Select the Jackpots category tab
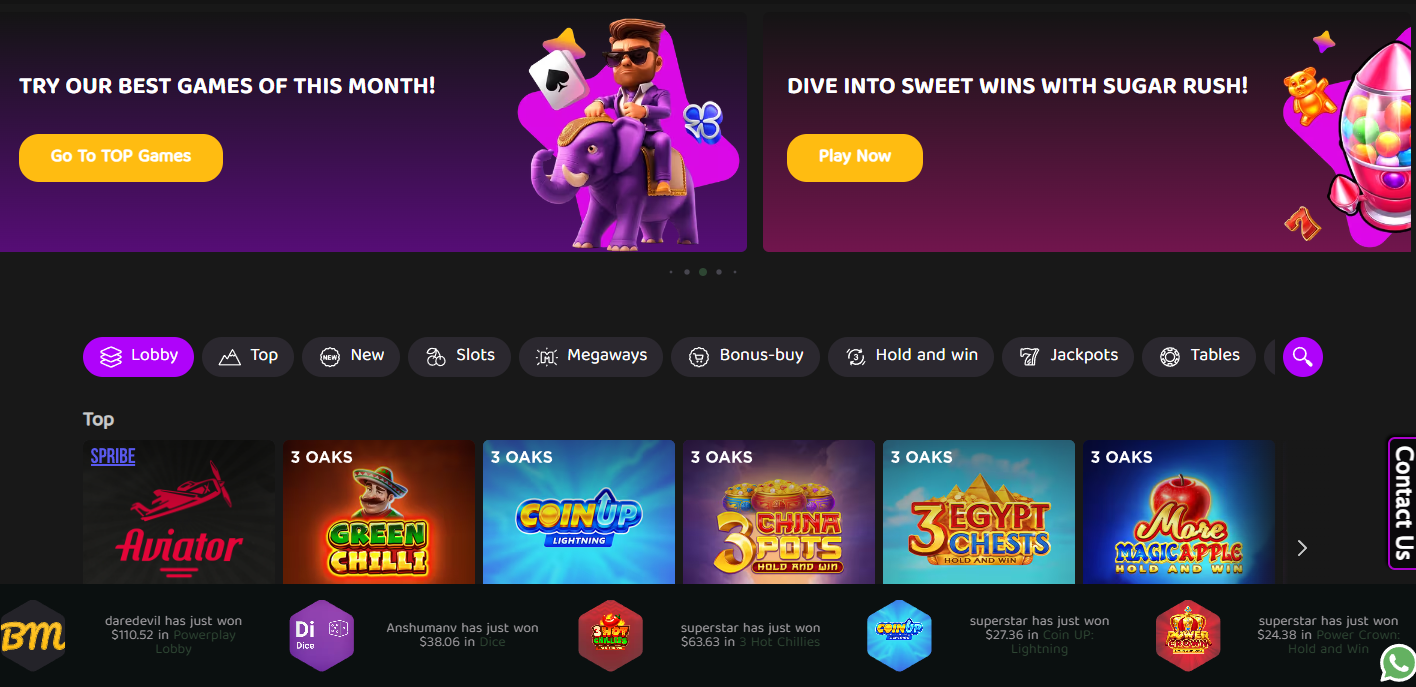1416x687 pixels. click(x=1068, y=356)
